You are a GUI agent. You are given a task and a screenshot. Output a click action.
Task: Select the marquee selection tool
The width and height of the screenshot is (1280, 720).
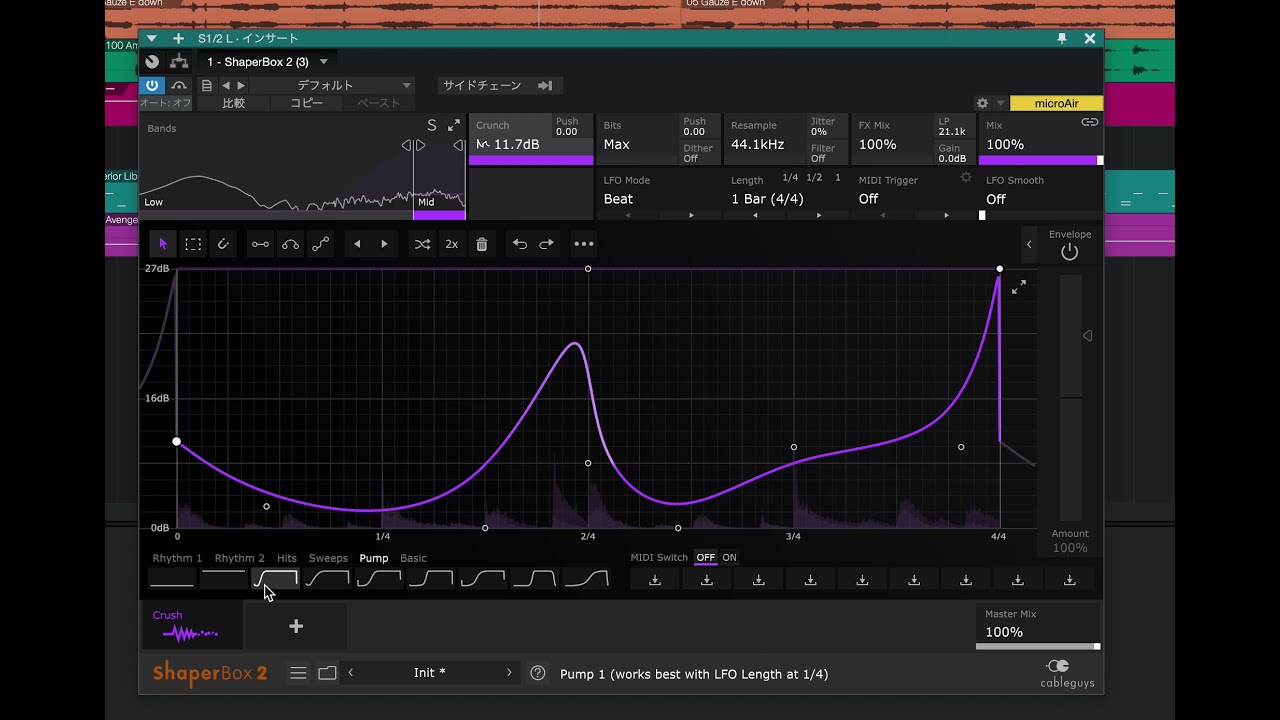pos(193,244)
